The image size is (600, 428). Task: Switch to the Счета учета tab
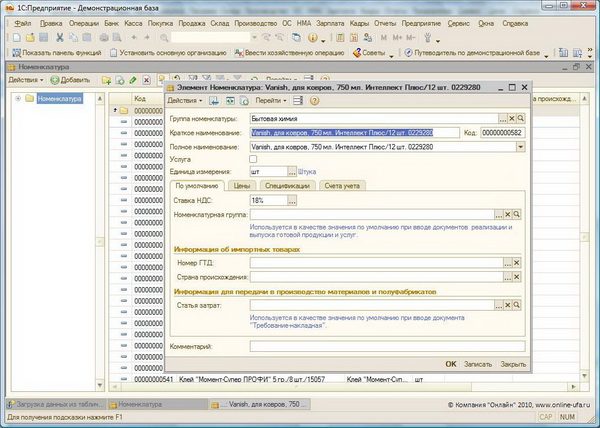click(342, 186)
